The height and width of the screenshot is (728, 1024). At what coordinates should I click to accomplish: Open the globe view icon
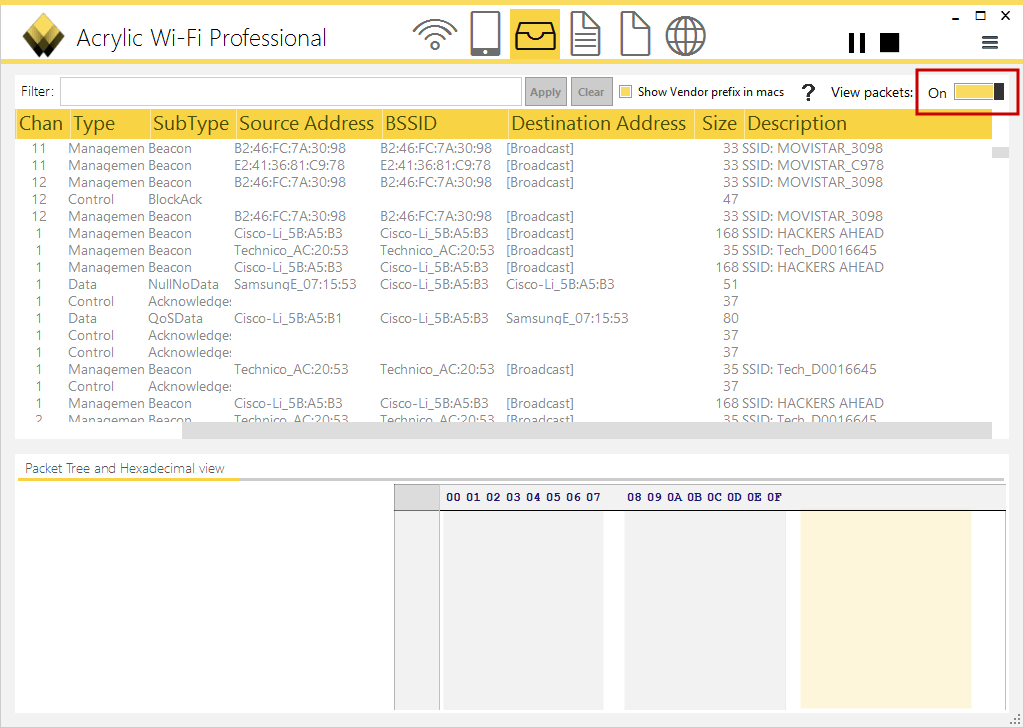click(x=685, y=35)
